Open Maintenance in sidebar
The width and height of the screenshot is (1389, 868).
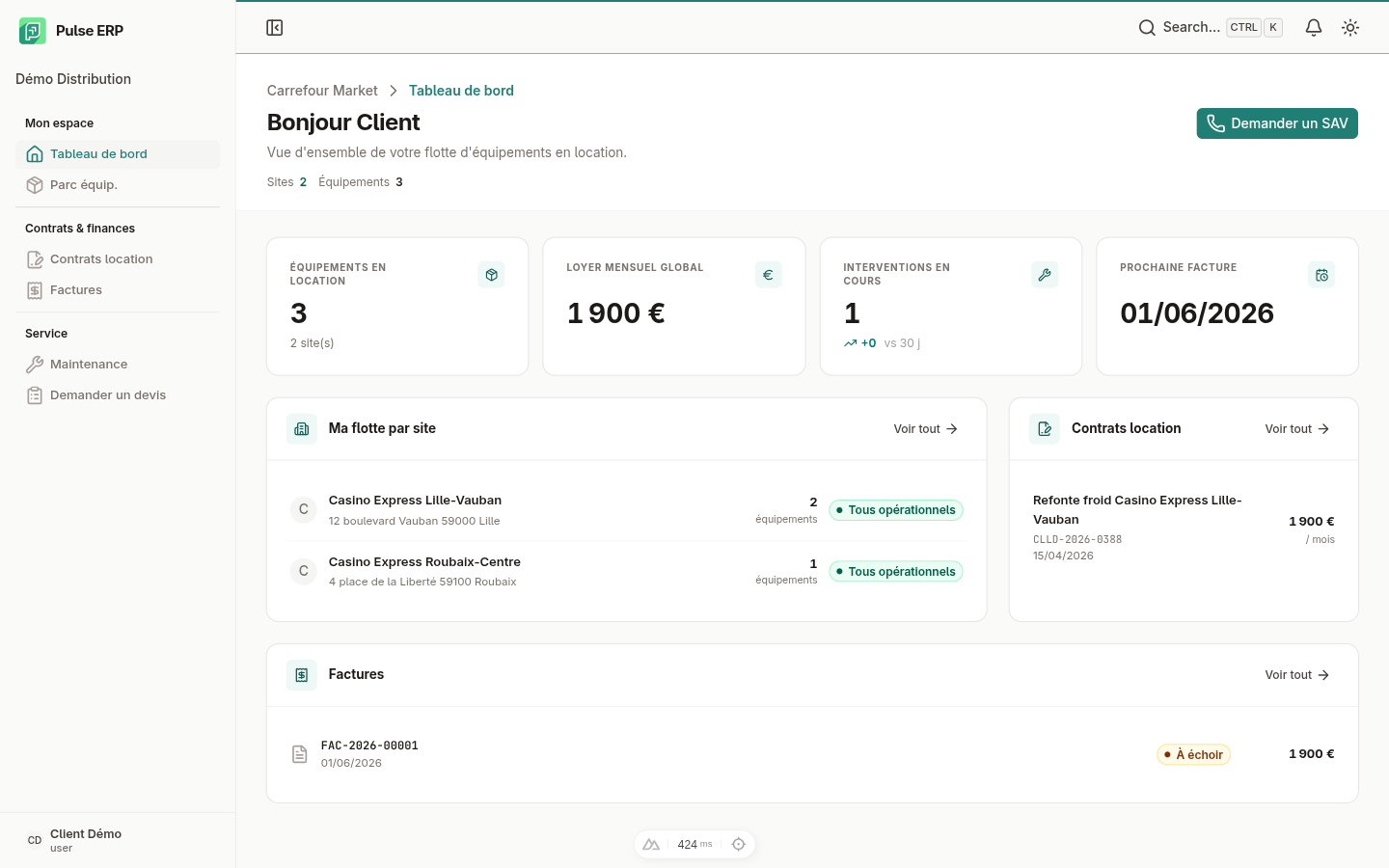(118, 365)
